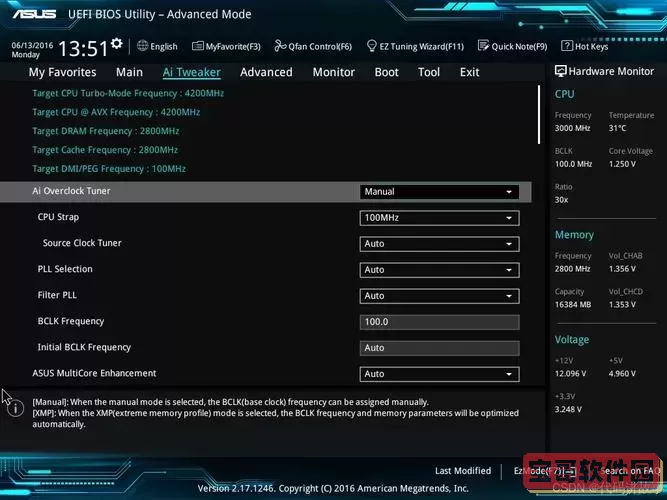Select the Filter PLL label
Screen dimensions: 667x500
click(x=57, y=295)
